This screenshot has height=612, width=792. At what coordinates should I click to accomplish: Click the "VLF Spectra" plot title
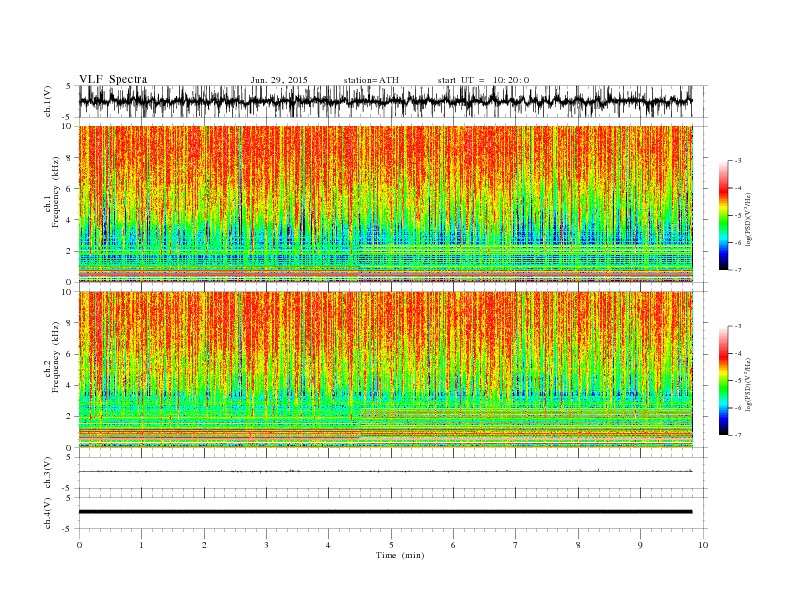(113, 79)
